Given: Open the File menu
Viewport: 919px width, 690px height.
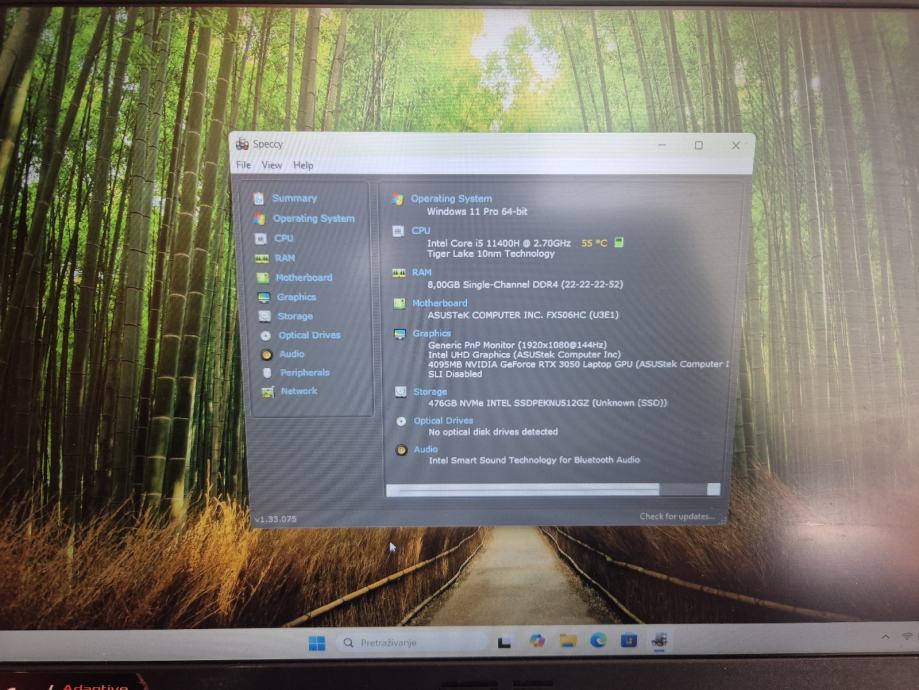Looking at the screenshot, I should [x=243, y=165].
